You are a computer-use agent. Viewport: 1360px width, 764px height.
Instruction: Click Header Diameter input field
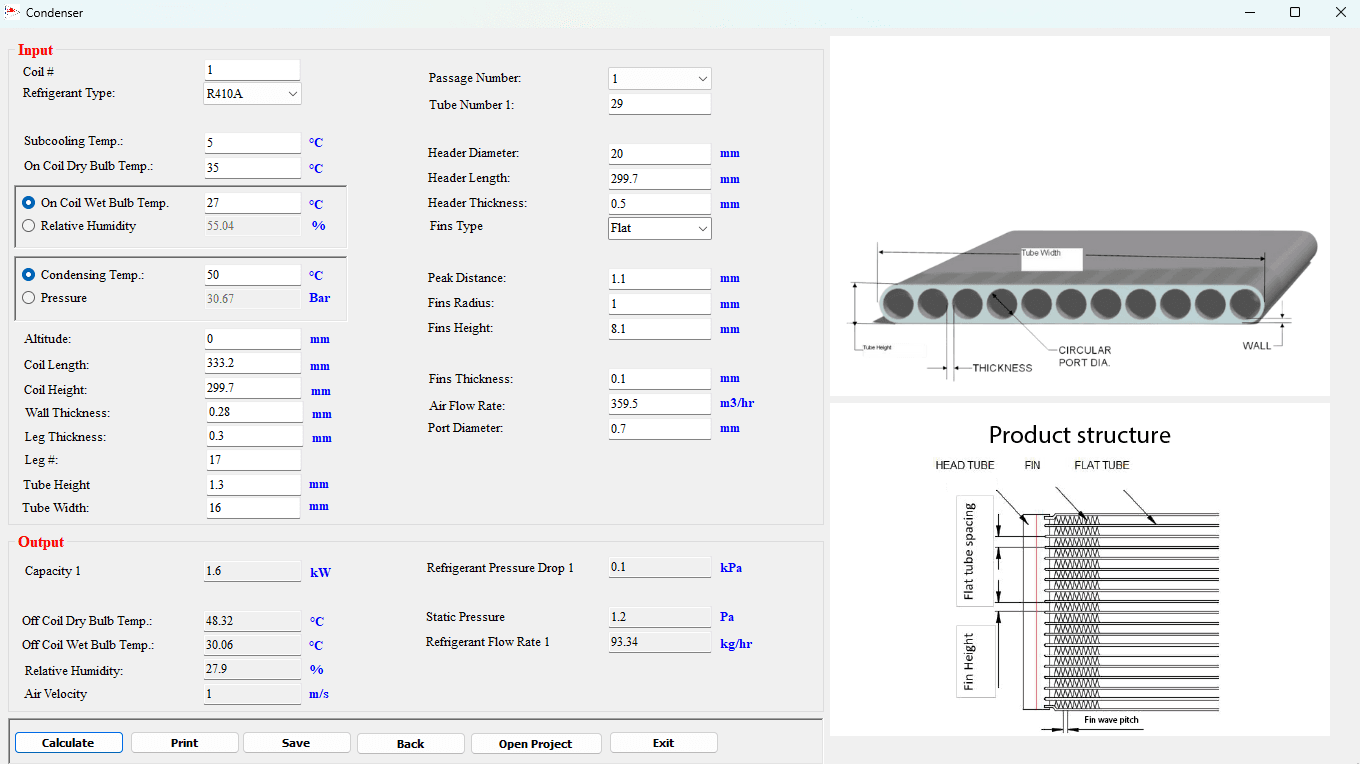click(659, 154)
